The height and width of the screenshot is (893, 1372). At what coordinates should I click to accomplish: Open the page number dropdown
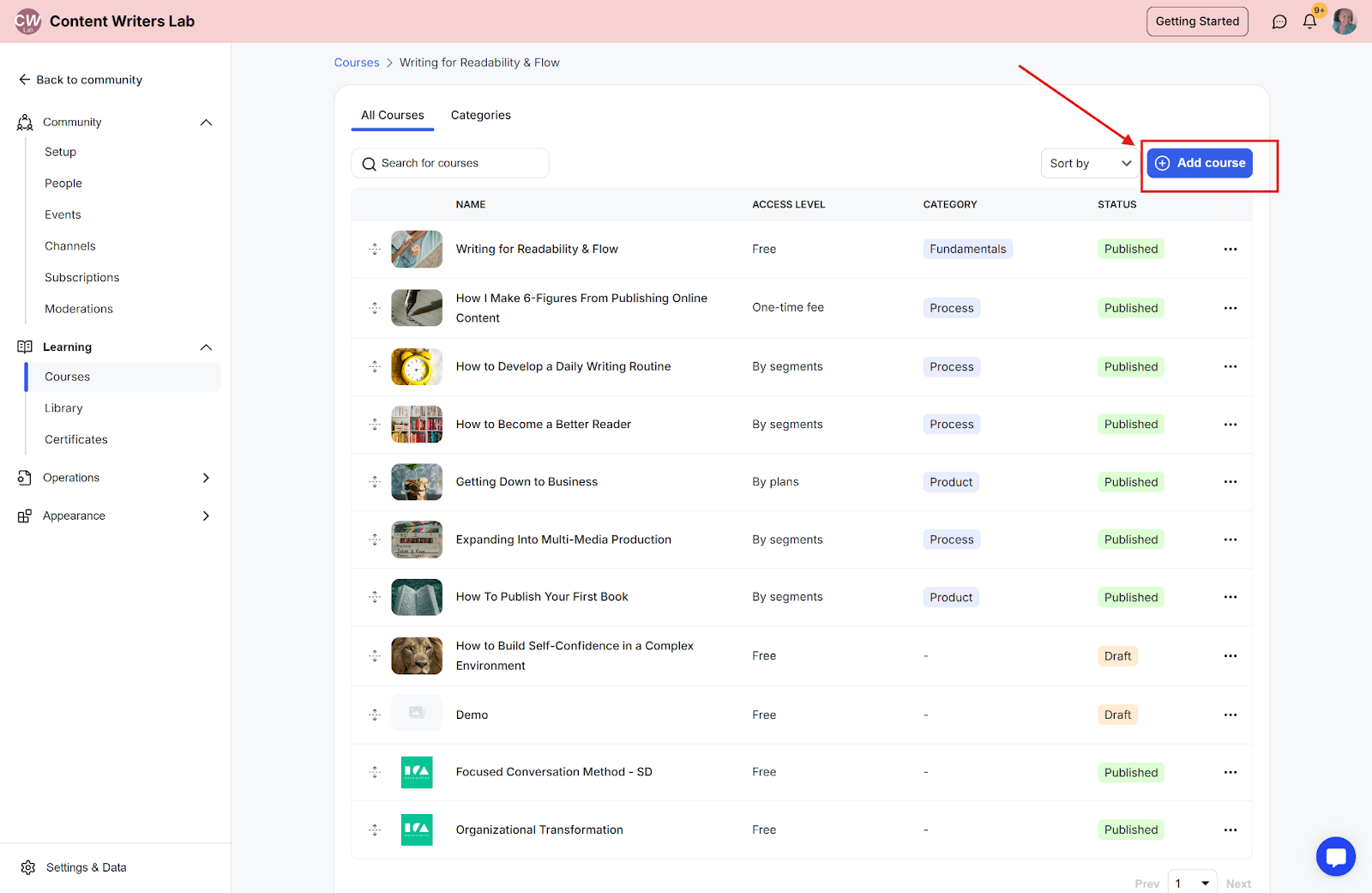click(1192, 883)
